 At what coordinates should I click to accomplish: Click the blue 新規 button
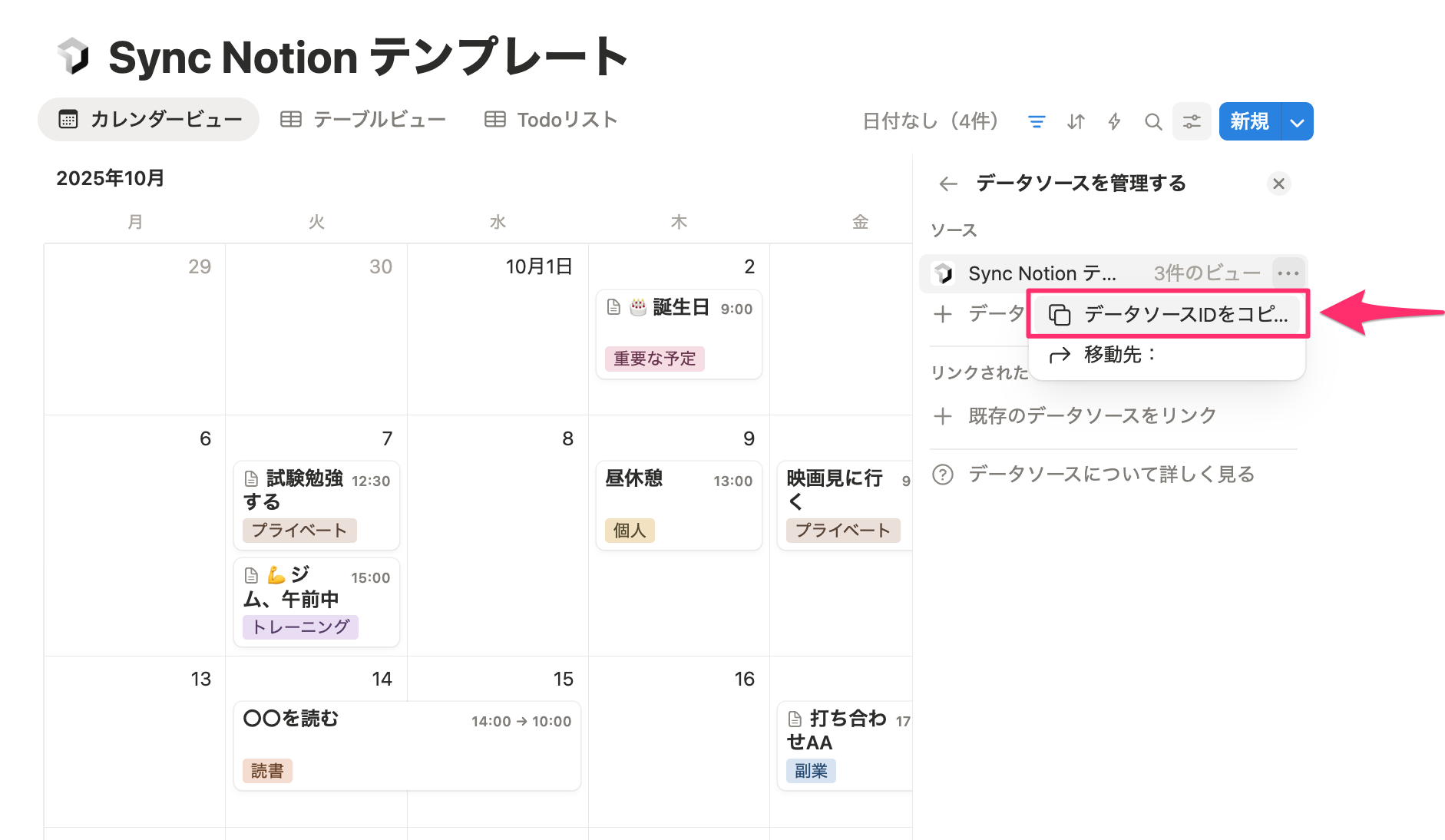point(1249,121)
